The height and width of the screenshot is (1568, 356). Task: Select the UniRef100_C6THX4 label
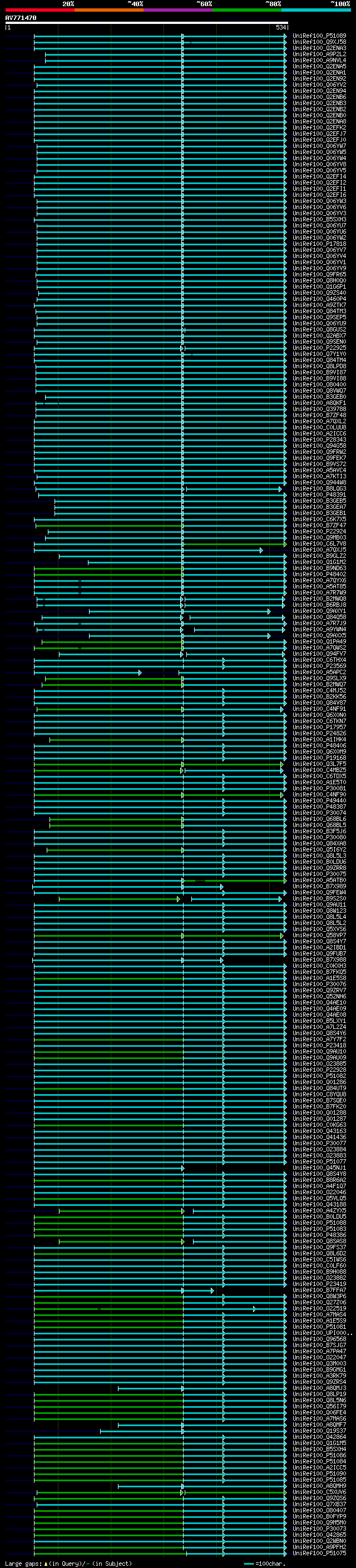pos(319,660)
